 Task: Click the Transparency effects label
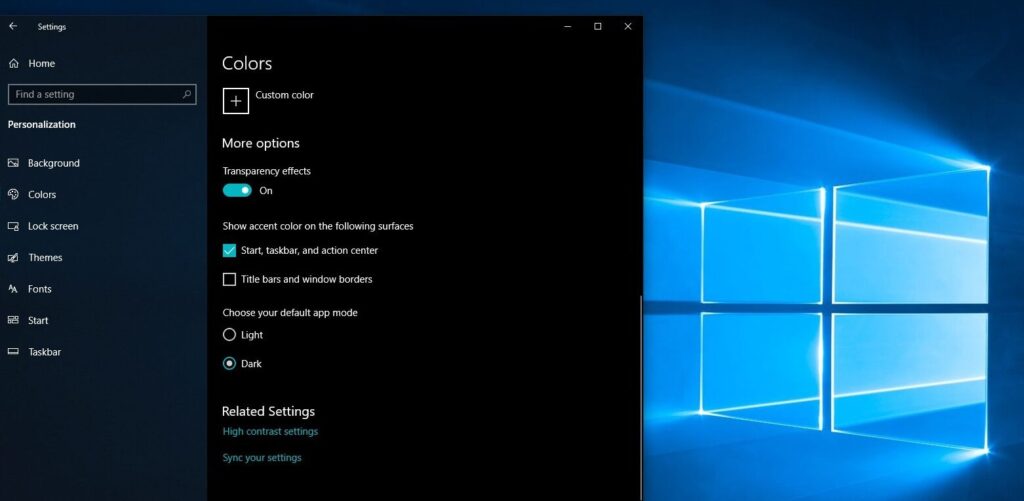point(266,170)
